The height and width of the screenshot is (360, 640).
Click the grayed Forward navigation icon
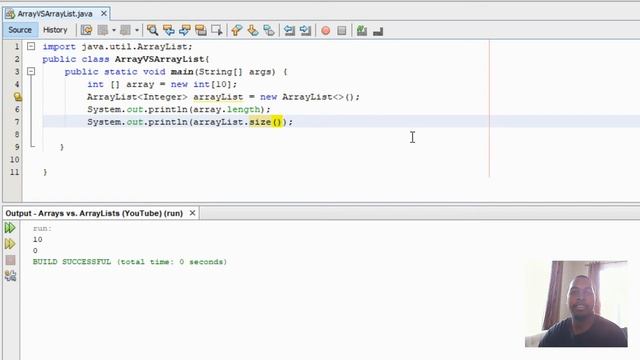tap(126, 30)
